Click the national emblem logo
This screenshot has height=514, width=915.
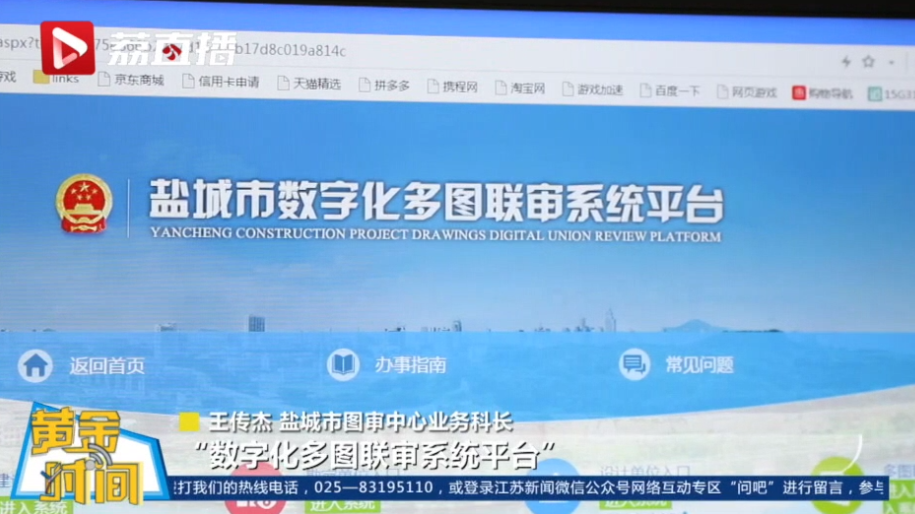click(84, 204)
